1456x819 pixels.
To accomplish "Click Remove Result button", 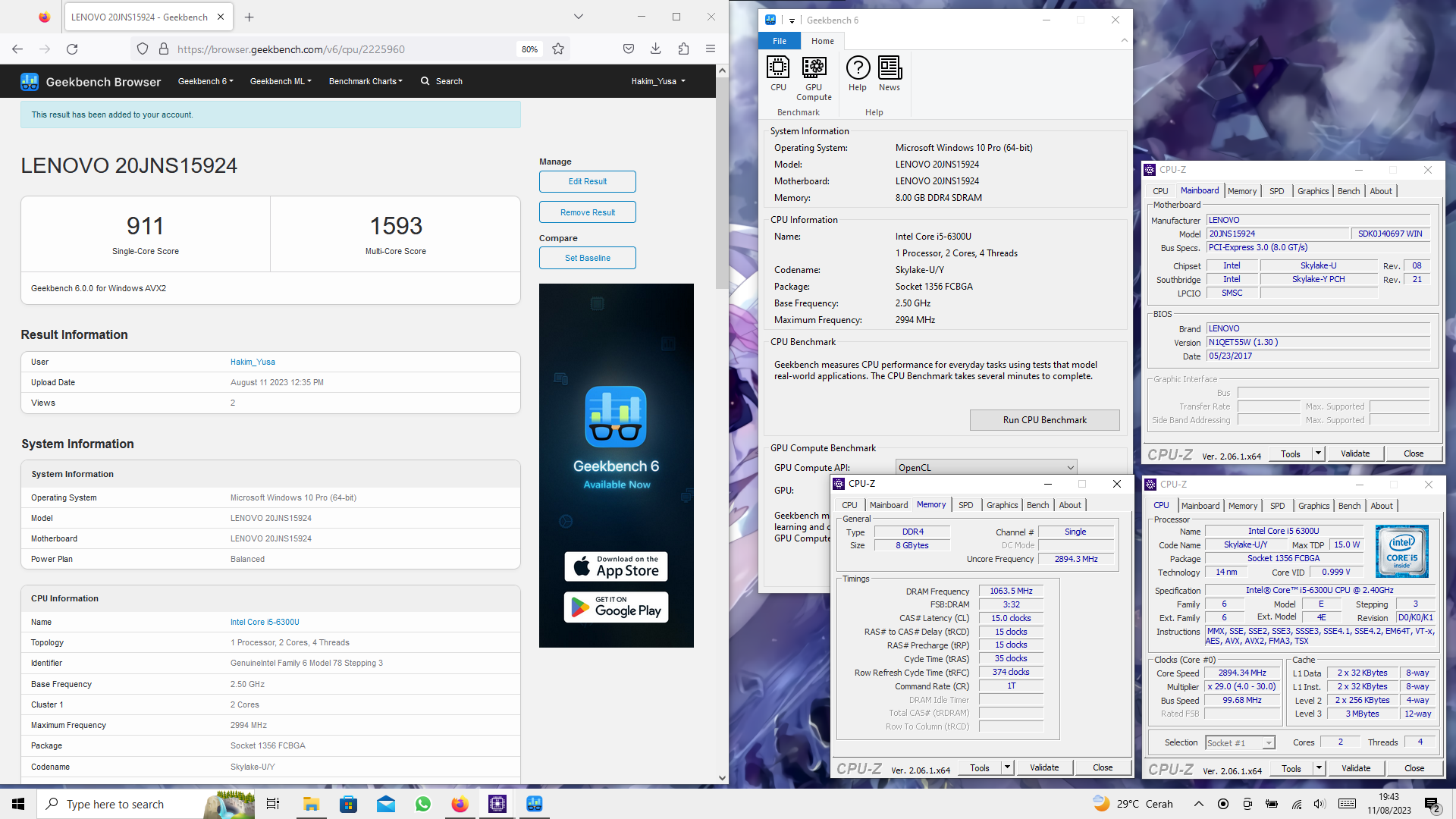I will click(x=588, y=212).
